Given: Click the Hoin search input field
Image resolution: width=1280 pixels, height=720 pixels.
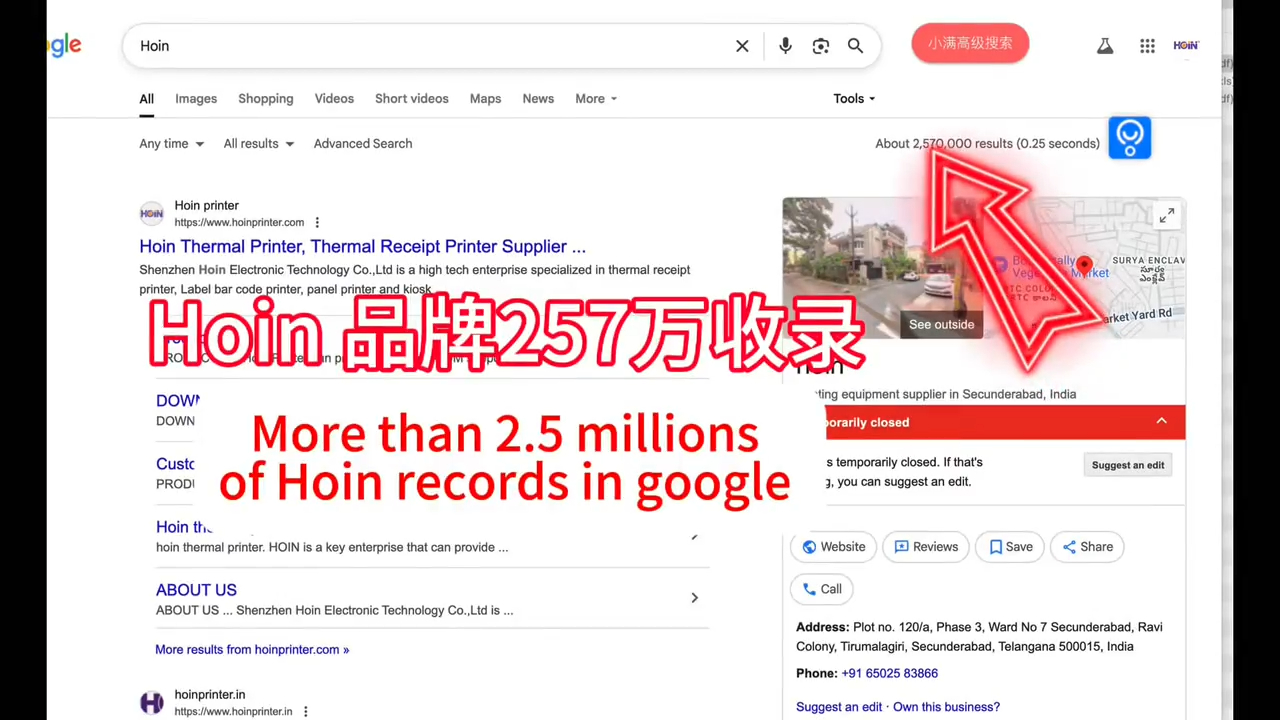Looking at the screenshot, I should coord(430,46).
